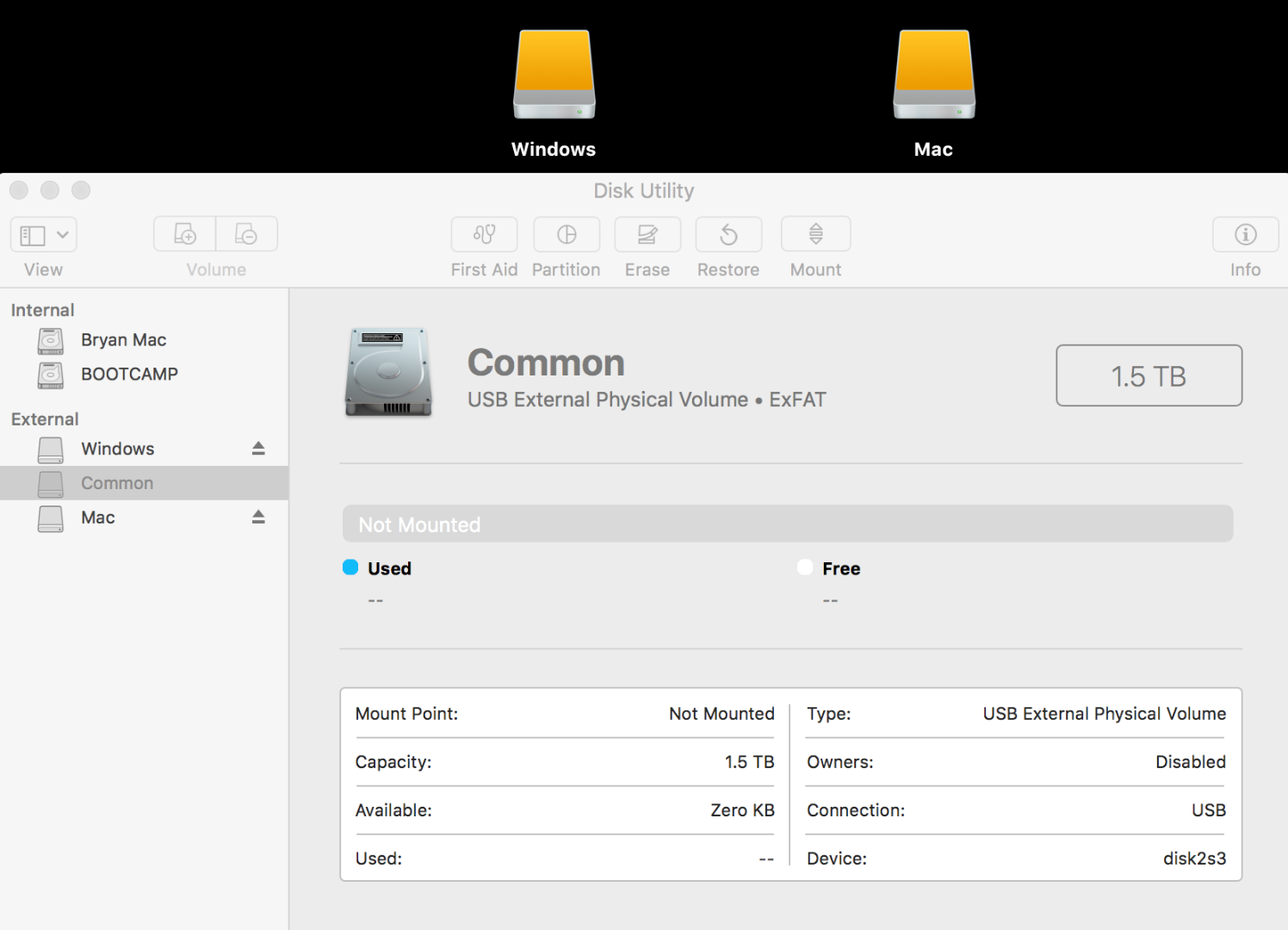
Task: Click the 1.5 TB capacity box
Action: (1149, 375)
